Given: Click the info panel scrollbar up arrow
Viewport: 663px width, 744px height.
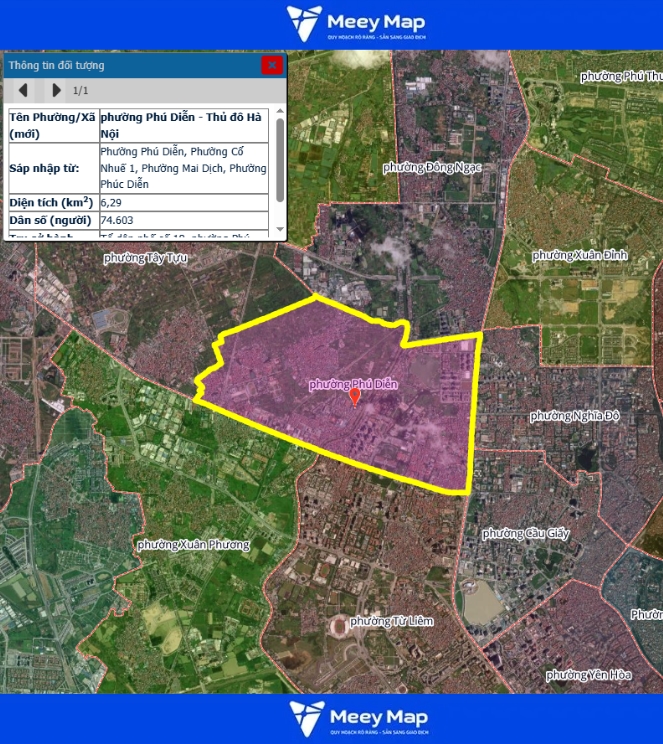Looking at the screenshot, I should point(279,112).
